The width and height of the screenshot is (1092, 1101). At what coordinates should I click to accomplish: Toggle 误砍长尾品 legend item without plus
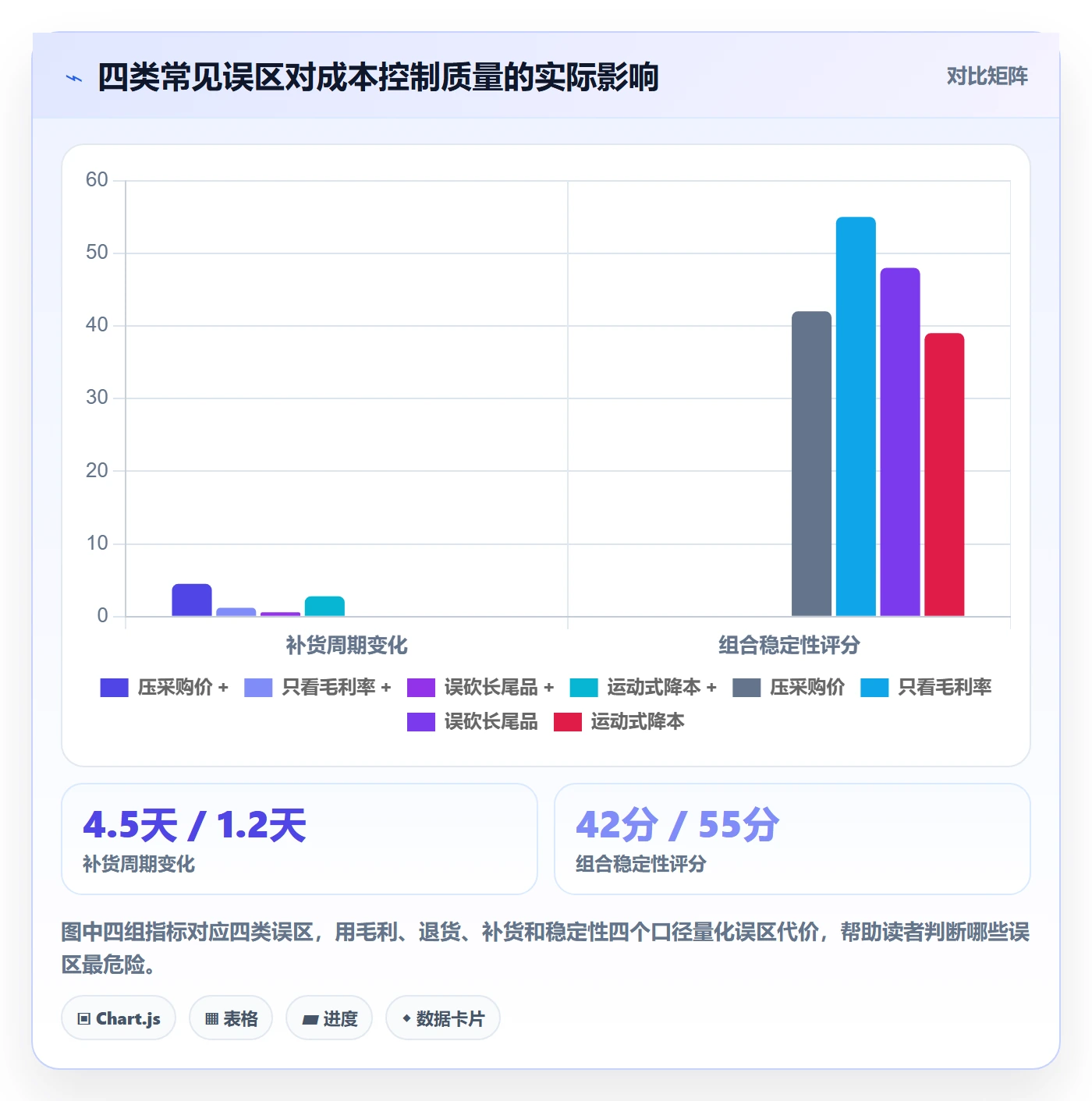coord(473,722)
